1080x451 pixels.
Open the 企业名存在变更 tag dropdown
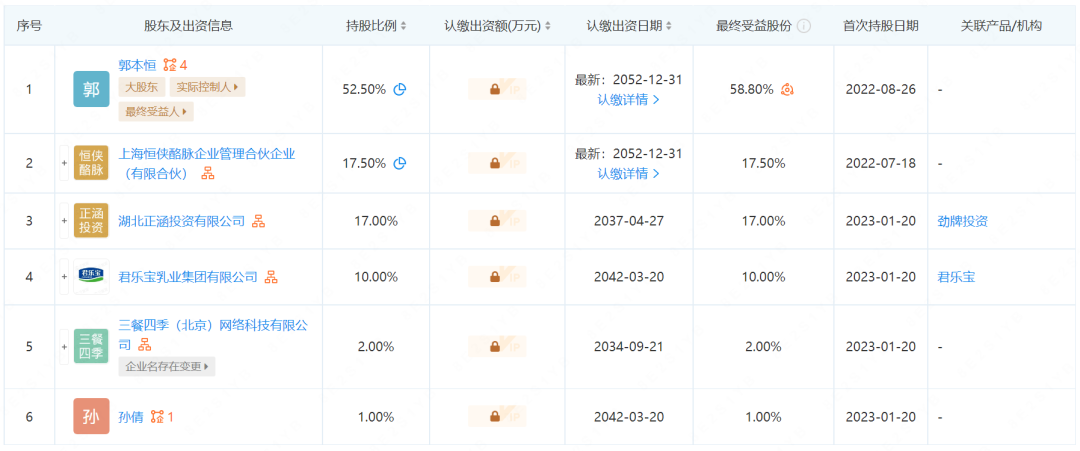167,366
